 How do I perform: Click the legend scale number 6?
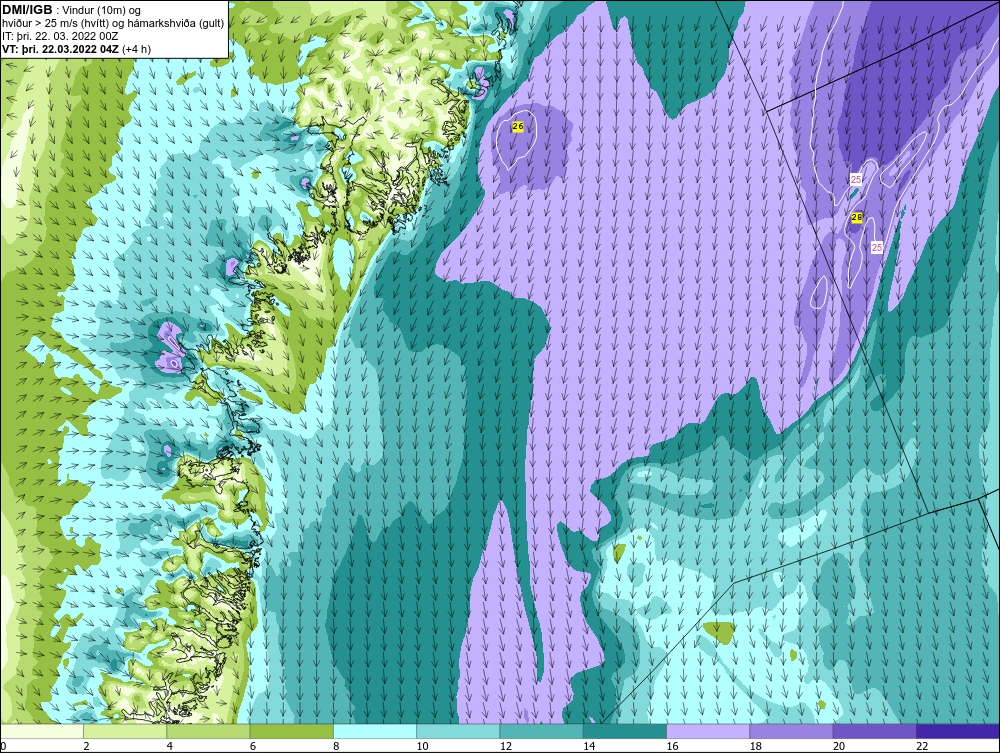[x=253, y=747]
